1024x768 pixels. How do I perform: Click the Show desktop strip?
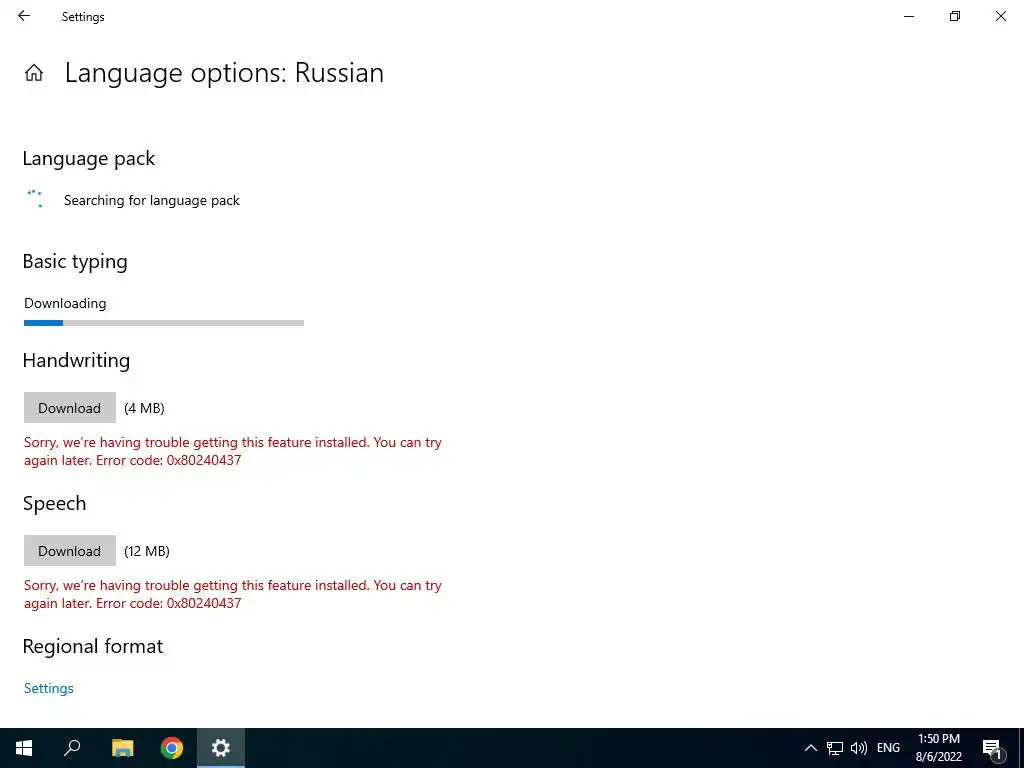1021,748
